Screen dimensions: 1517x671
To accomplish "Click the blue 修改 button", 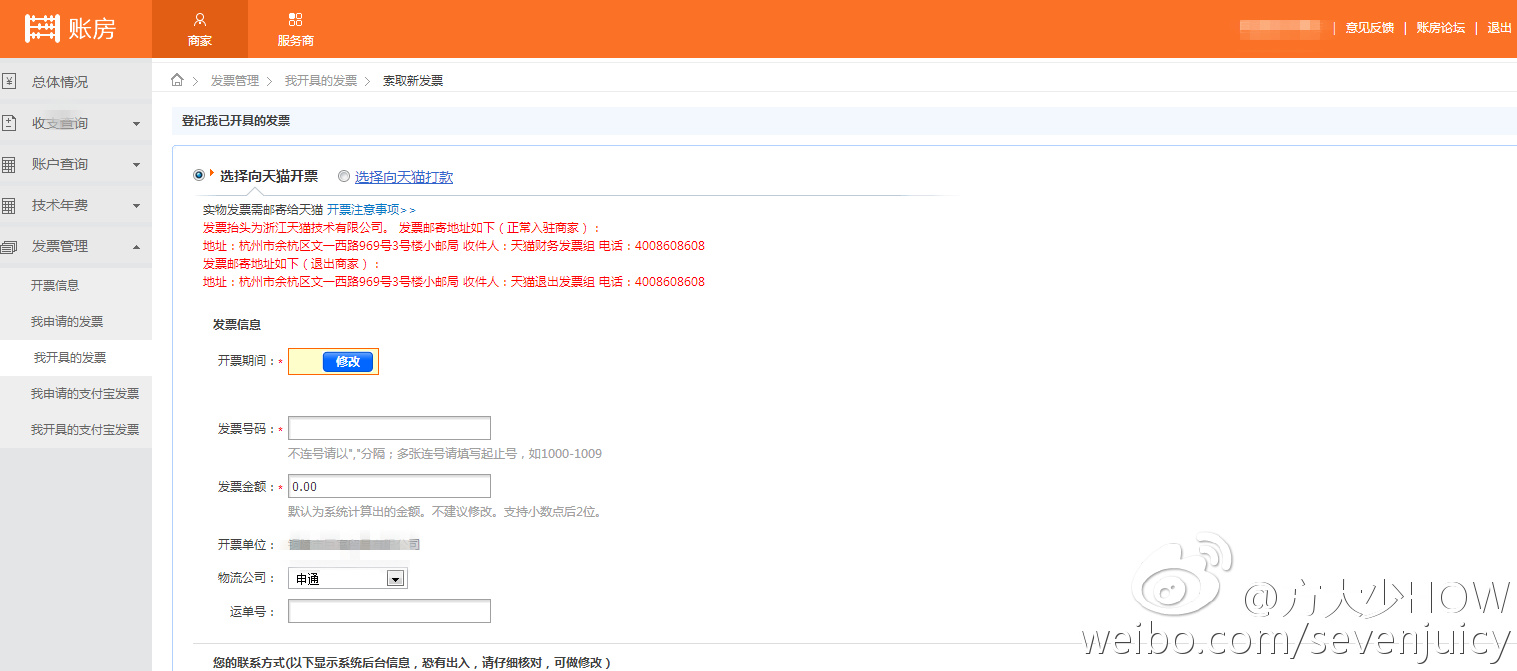I will 348,362.
